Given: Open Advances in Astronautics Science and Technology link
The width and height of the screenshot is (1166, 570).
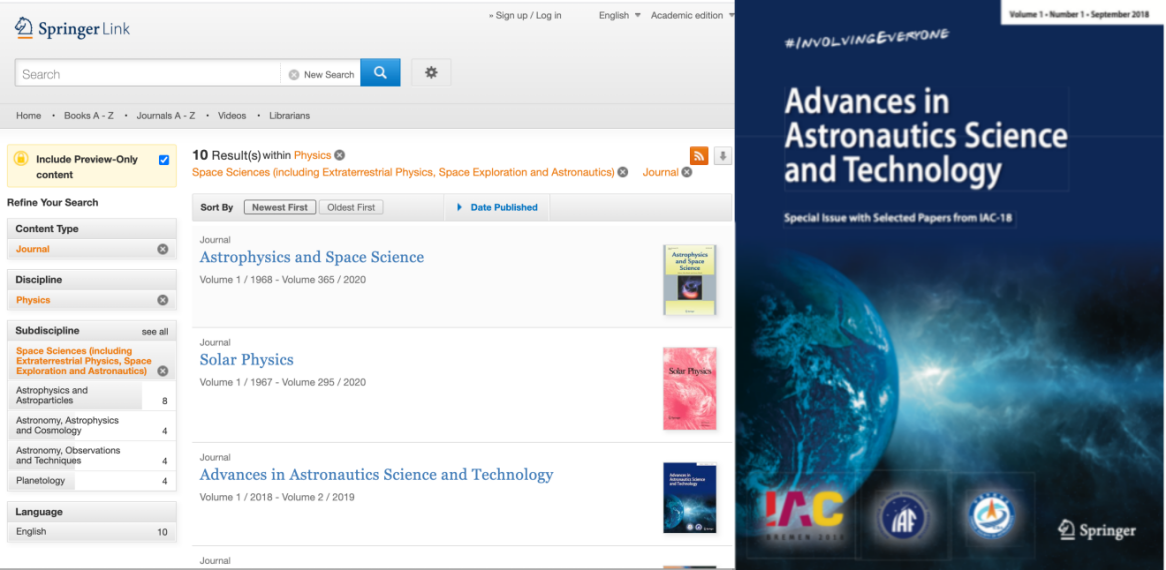Looking at the screenshot, I should (x=376, y=474).
